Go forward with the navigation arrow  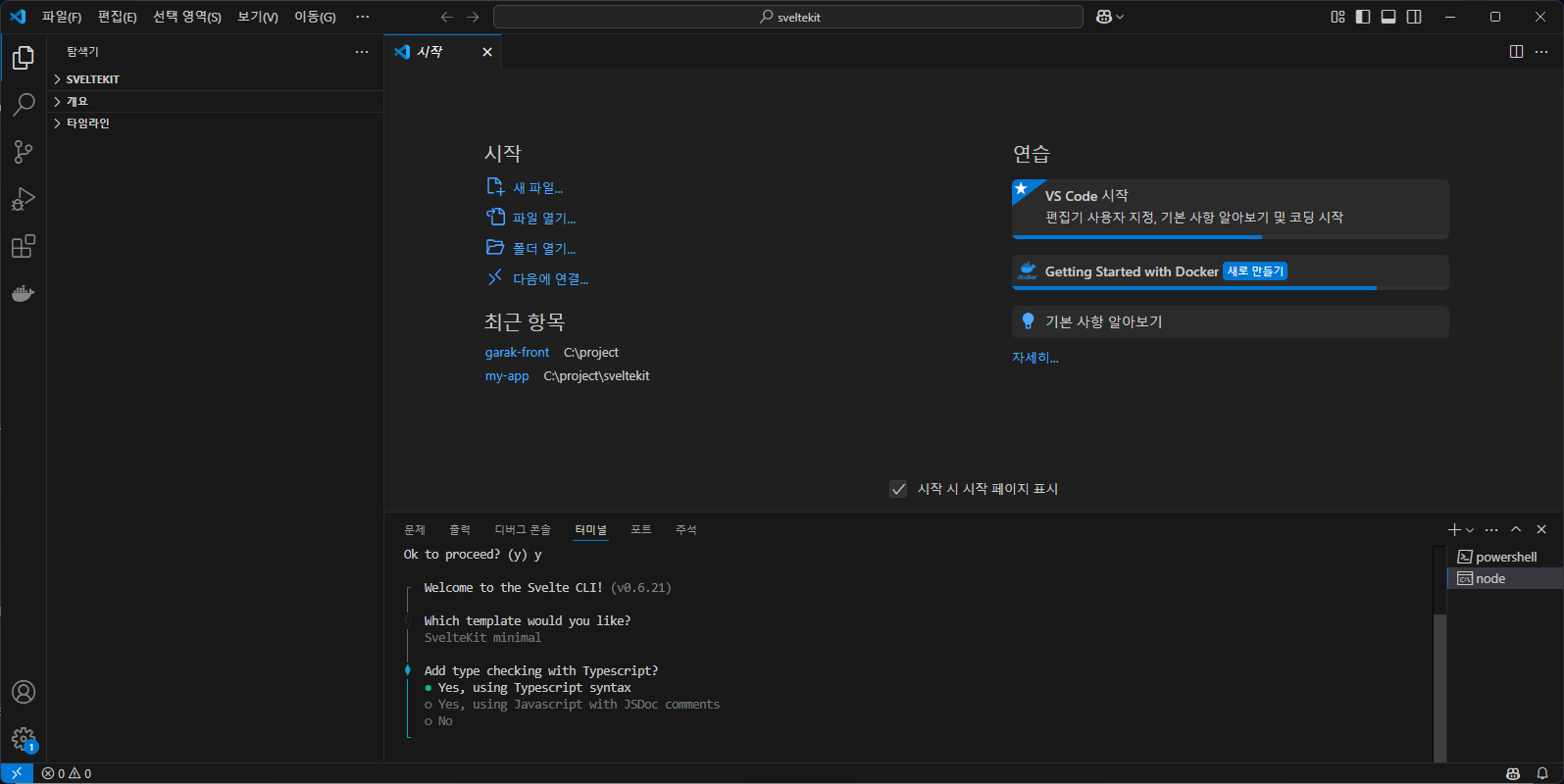[x=474, y=17]
